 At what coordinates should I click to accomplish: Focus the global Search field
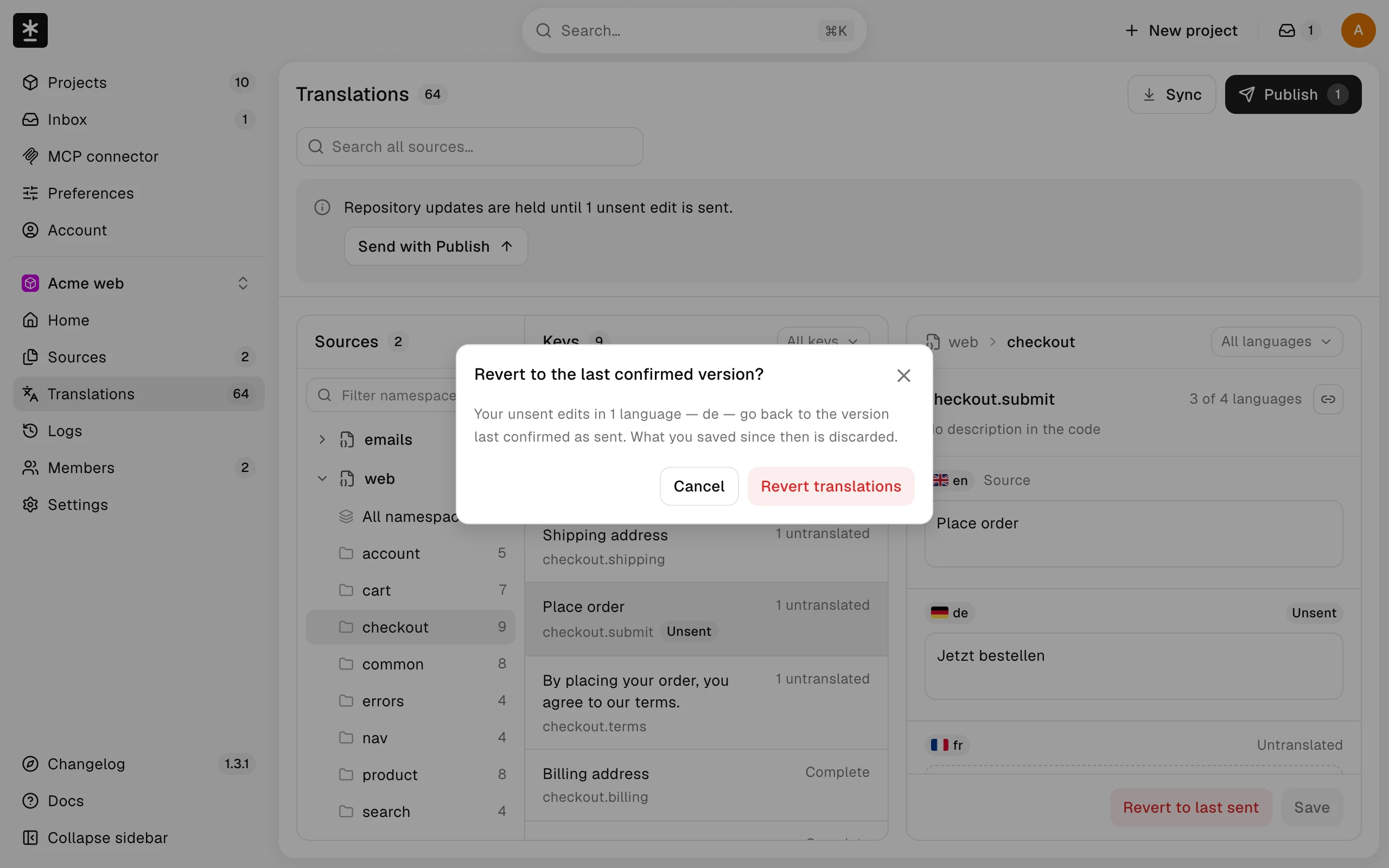694,30
